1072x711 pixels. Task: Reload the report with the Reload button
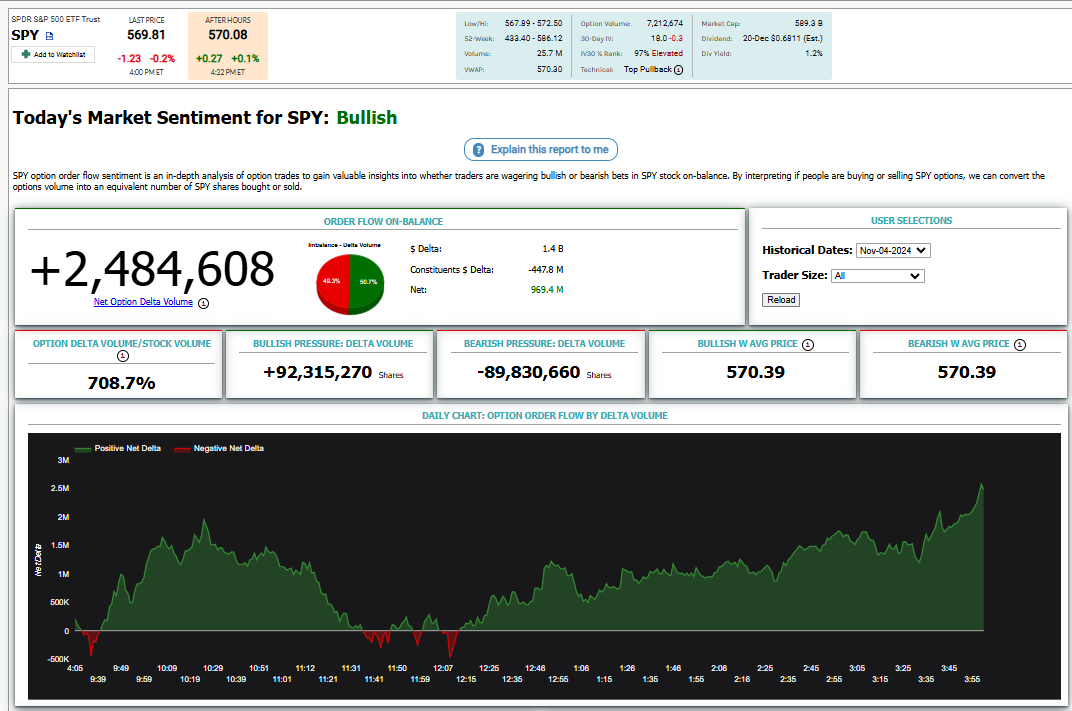tap(781, 300)
